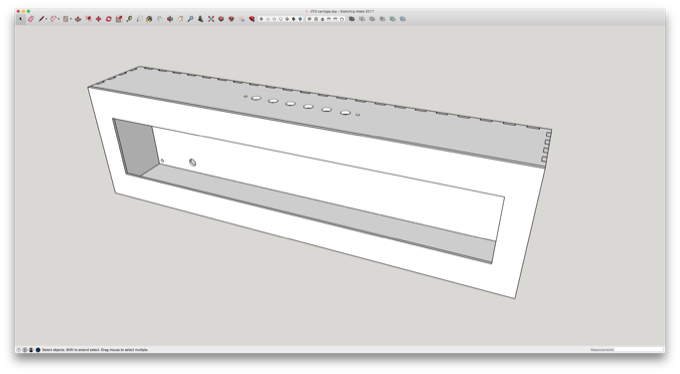Set camera to Right view

pos(329,19)
